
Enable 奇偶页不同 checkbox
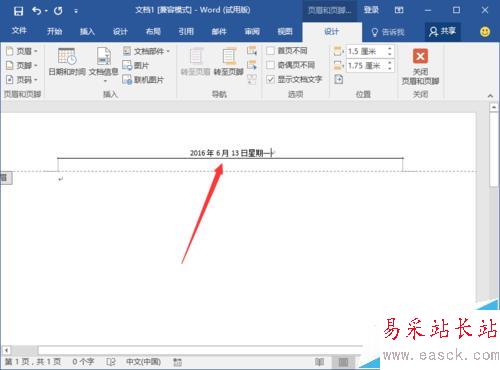[x=270, y=65]
